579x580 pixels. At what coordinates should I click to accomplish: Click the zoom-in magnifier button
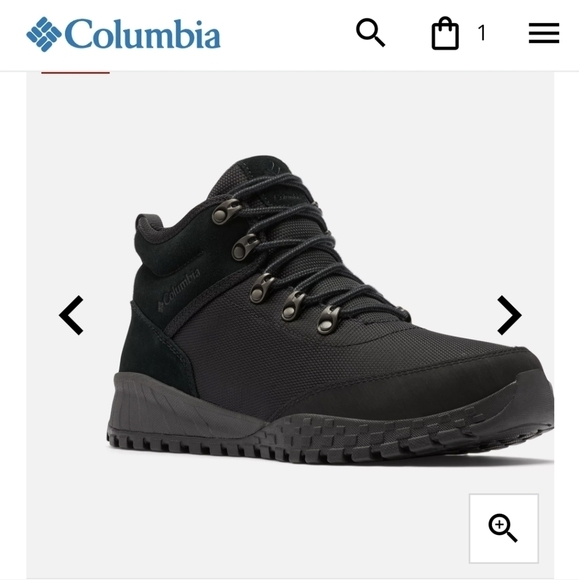coord(503,528)
